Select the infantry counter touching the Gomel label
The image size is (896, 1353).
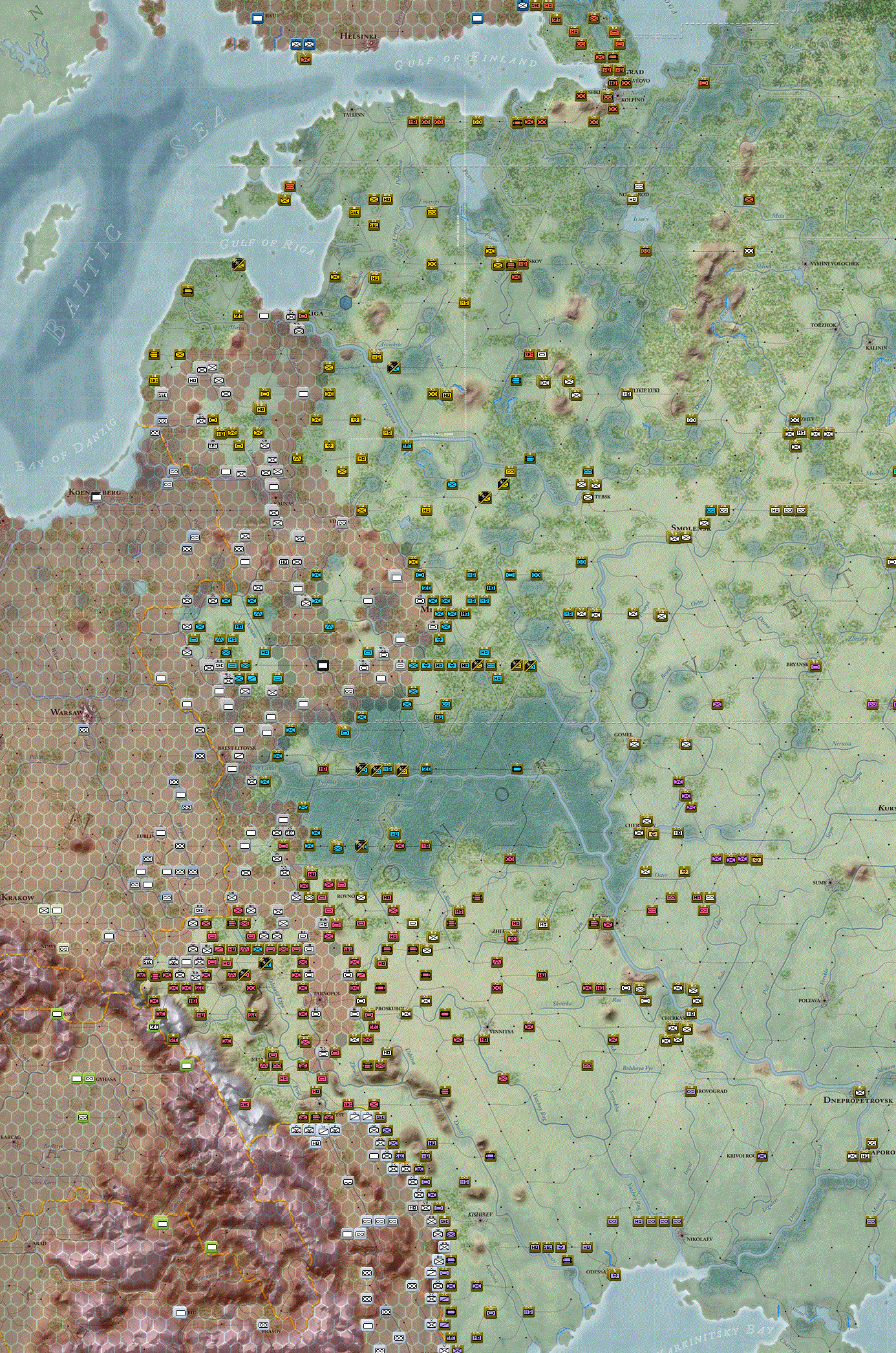[634, 743]
